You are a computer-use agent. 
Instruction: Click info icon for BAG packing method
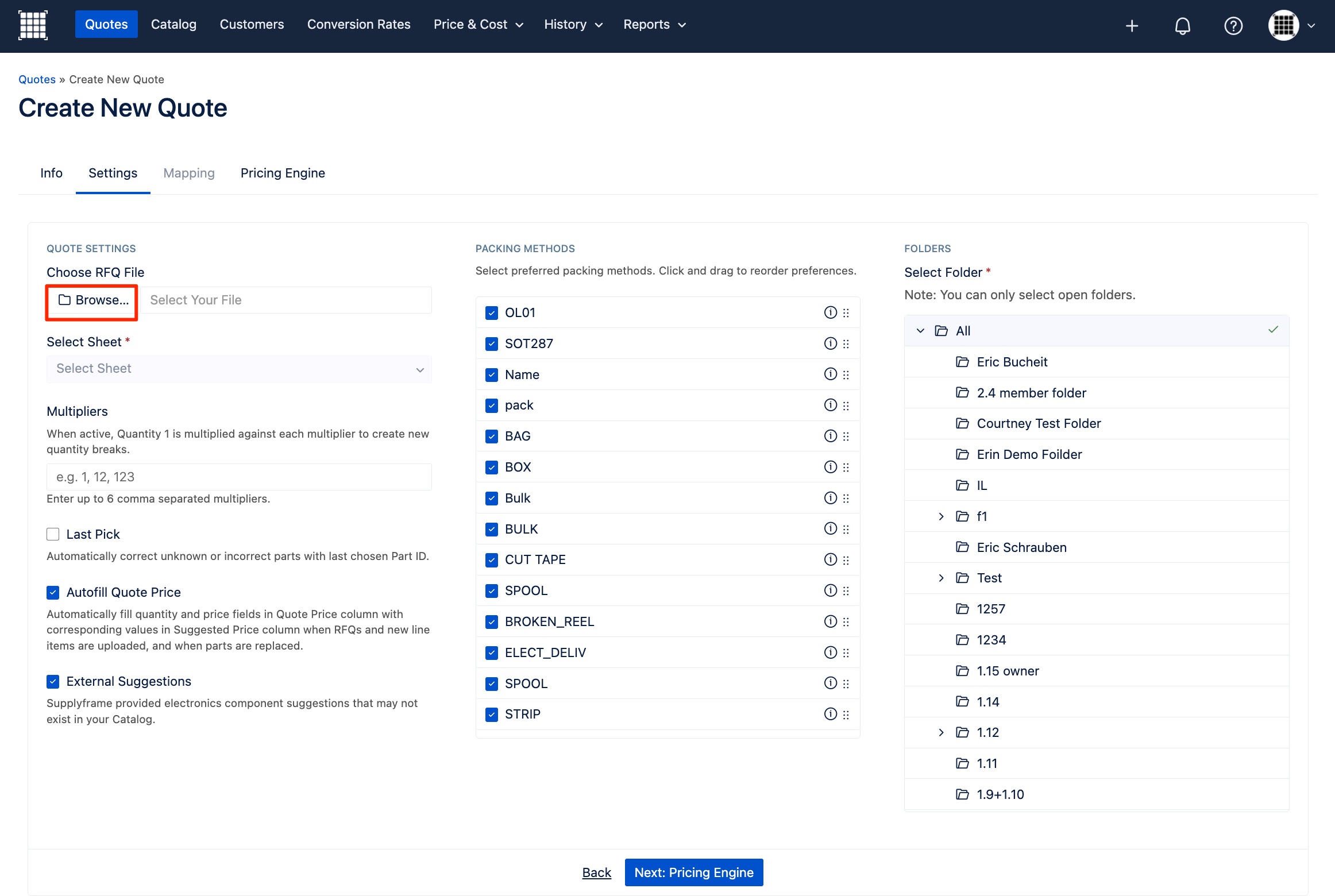[830, 436]
